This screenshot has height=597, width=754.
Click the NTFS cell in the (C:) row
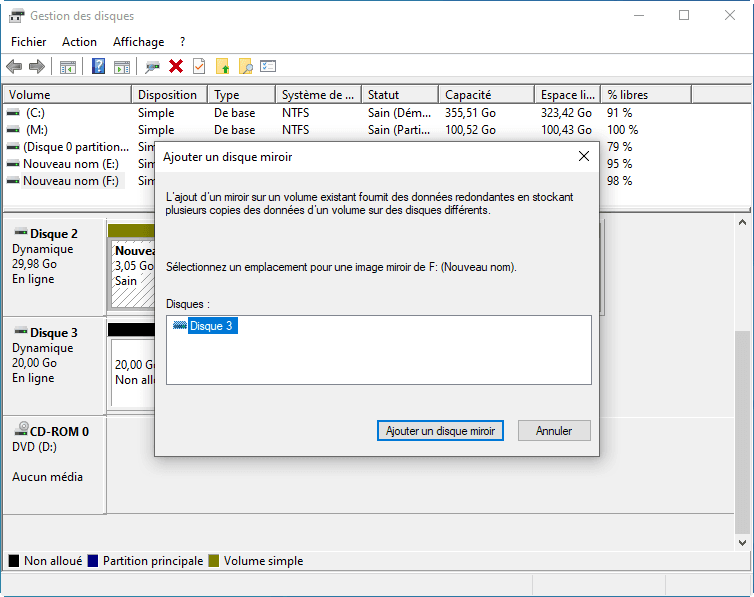(295, 113)
